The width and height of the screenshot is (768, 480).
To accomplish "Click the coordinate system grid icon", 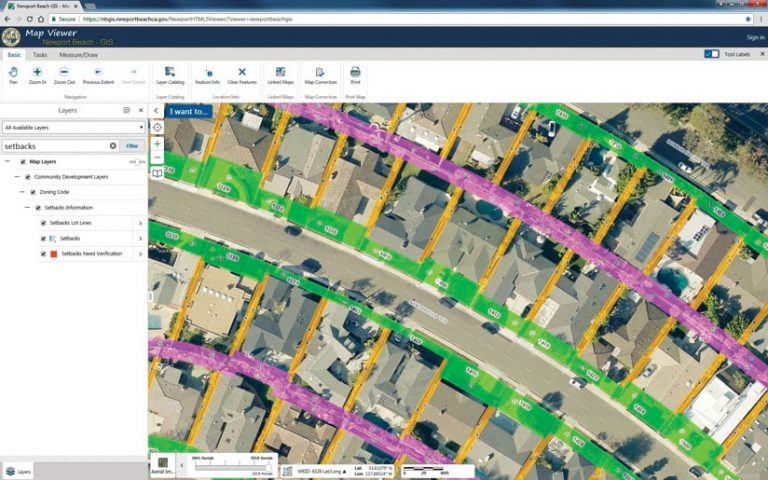I will coord(288,471).
